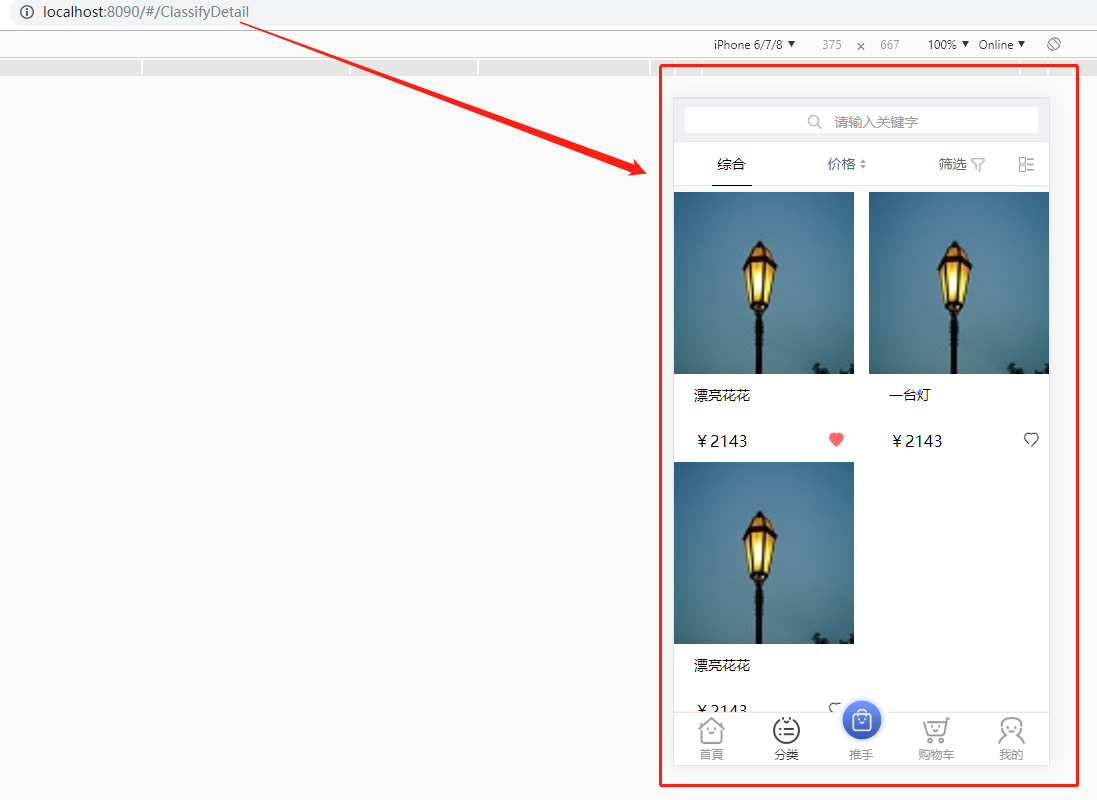This screenshot has height=800, width=1097.
Task: Click the magnifier search icon
Action: tap(814, 122)
